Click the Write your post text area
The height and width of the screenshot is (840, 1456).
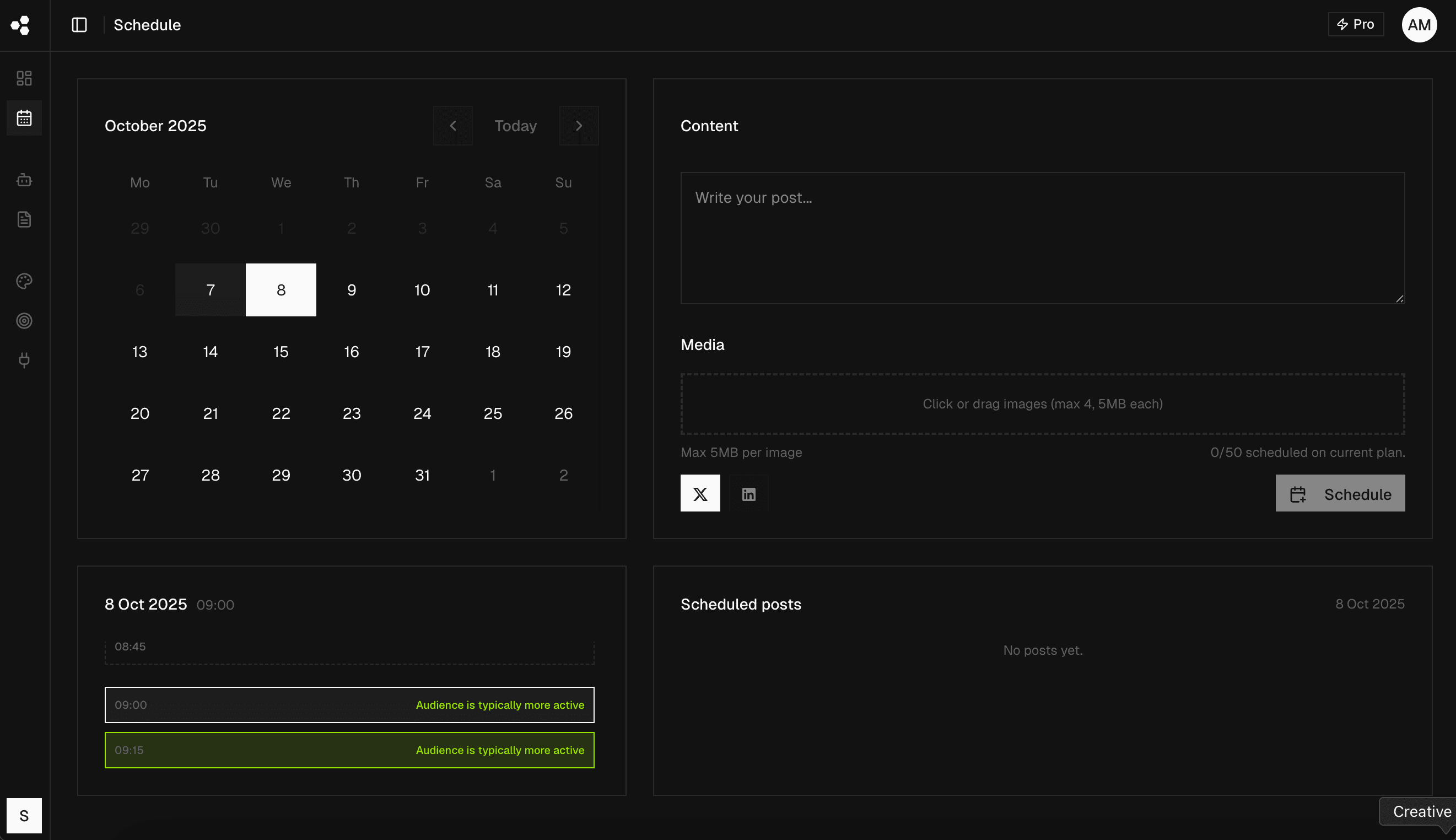pyautogui.click(x=1042, y=238)
